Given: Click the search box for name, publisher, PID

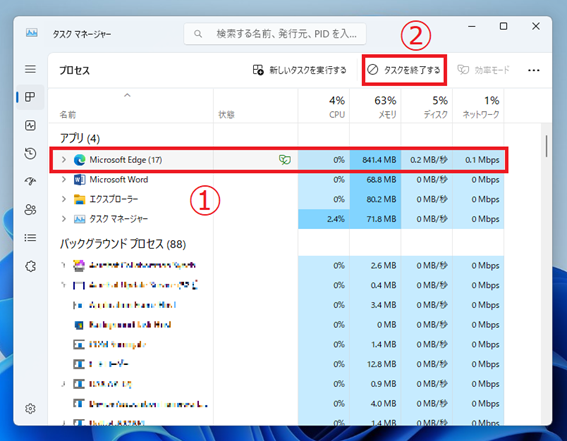Looking at the screenshot, I should tap(275, 34).
